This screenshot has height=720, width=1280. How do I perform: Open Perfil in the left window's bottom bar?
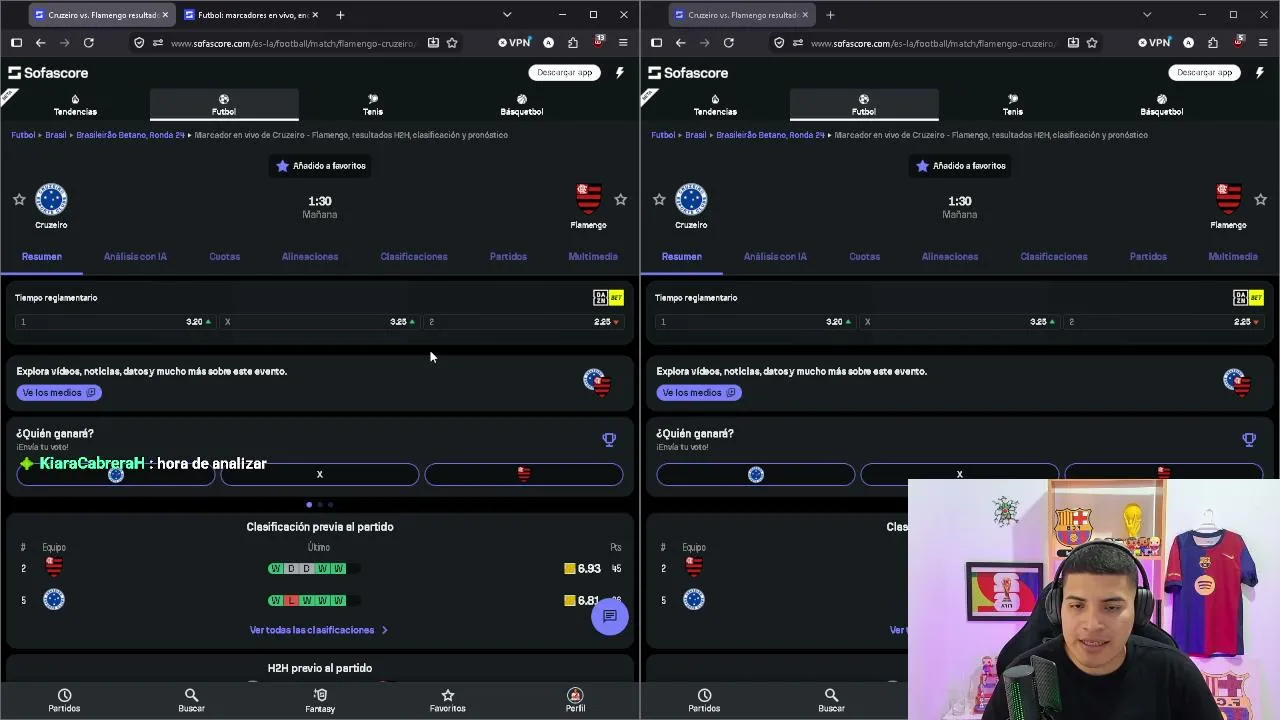click(x=575, y=700)
